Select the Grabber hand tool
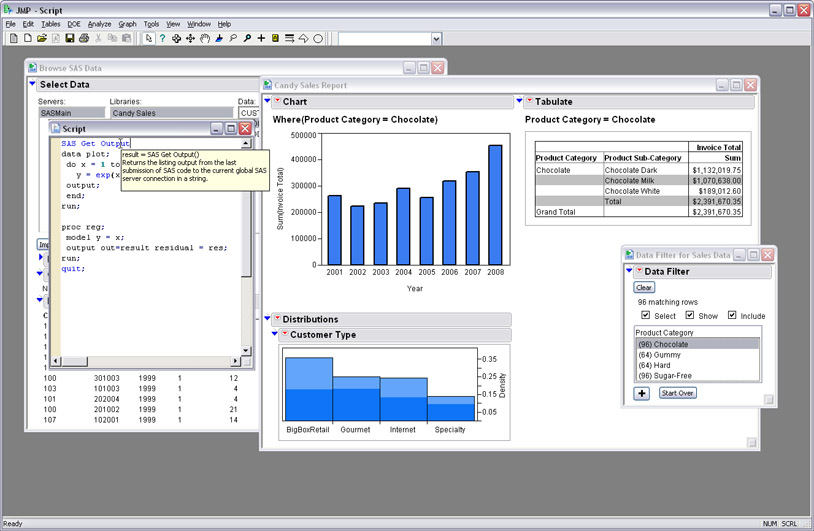814x531 pixels. (x=205, y=38)
